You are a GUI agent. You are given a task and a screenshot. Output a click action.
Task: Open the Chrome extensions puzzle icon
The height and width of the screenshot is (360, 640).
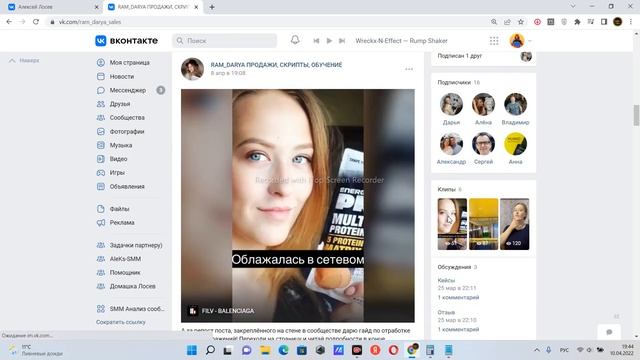(x=577, y=22)
